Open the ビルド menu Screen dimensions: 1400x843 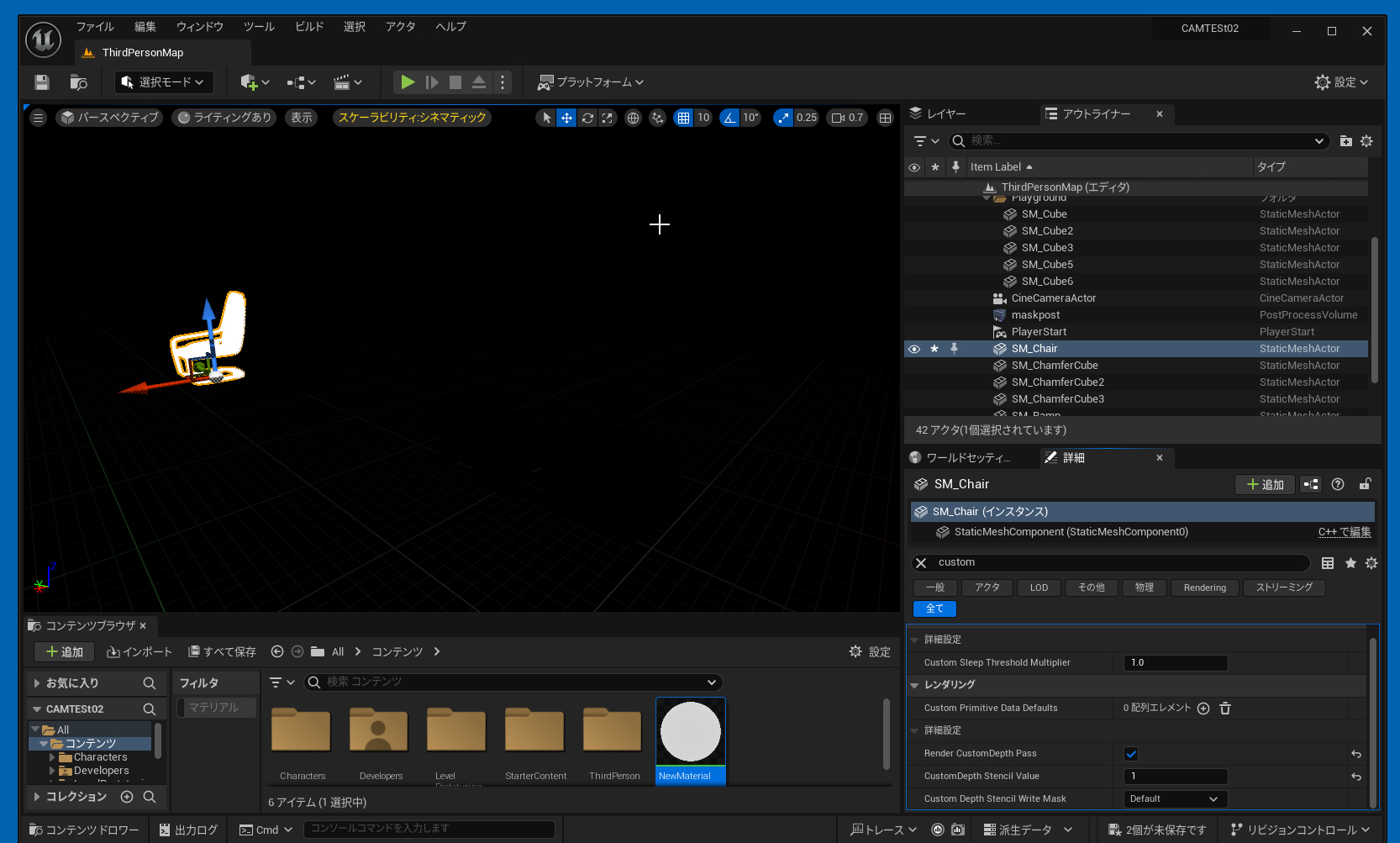pyautogui.click(x=308, y=27)
